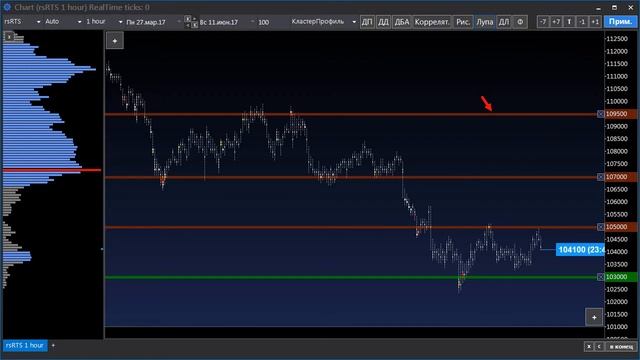The image size is (640, 360).
Task: Click the blue Прим. apply button
Action: [x=620, y=22]
